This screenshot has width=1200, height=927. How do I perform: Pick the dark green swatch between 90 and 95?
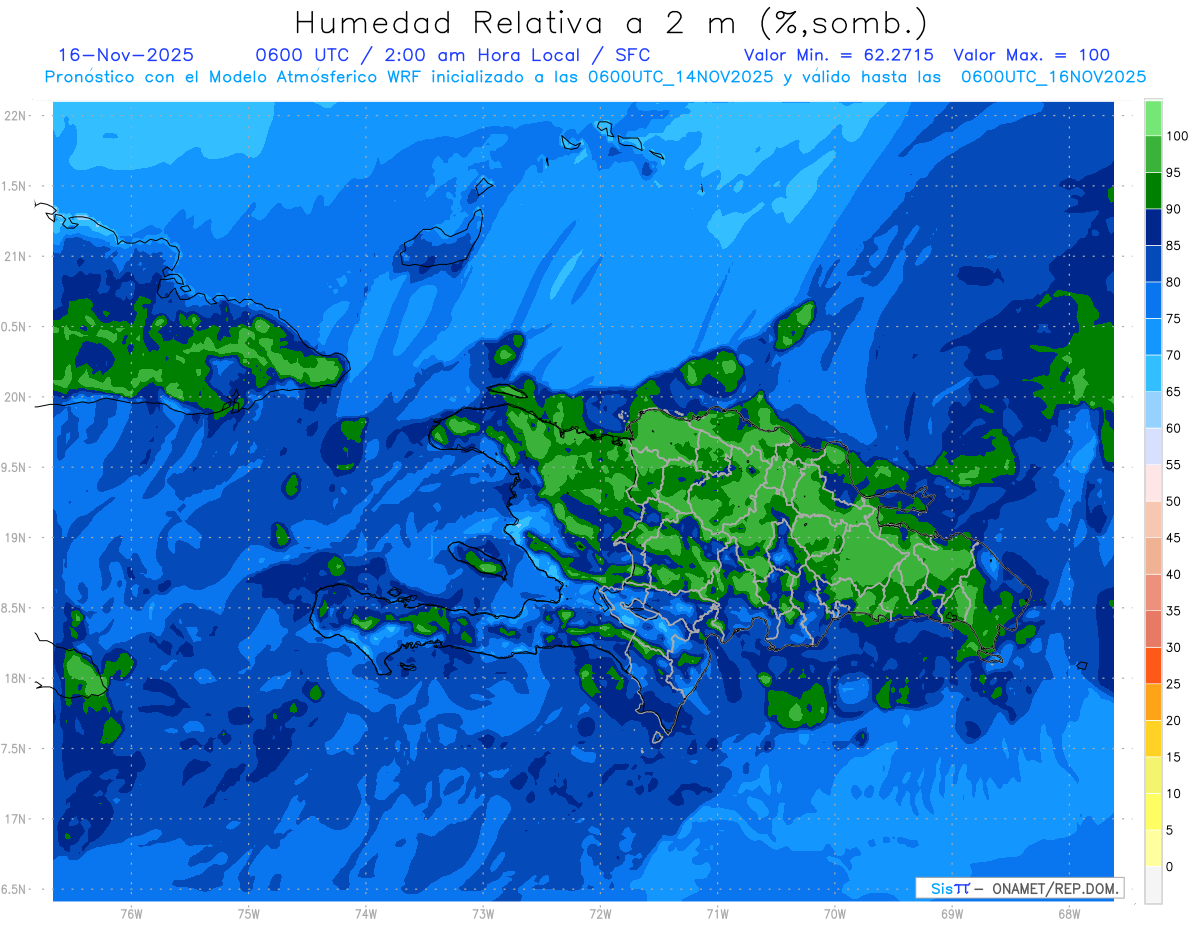point(1153,191)
